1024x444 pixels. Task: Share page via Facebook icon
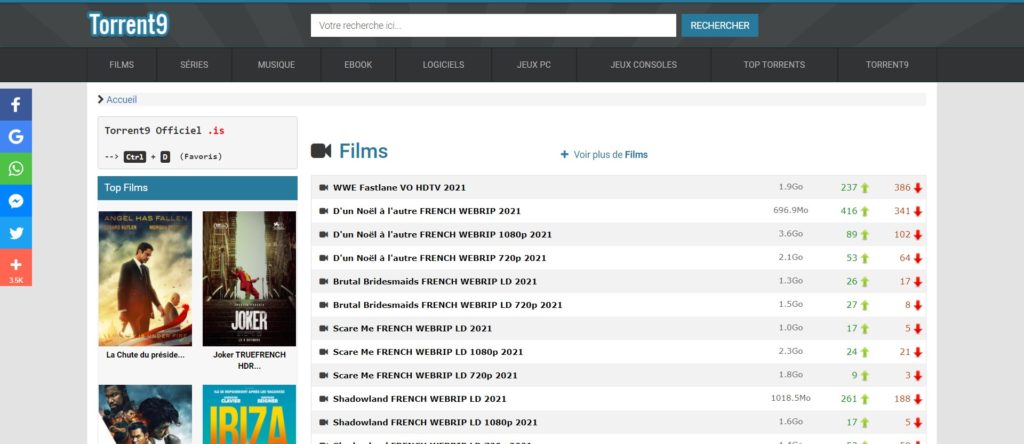coord(16,104)
